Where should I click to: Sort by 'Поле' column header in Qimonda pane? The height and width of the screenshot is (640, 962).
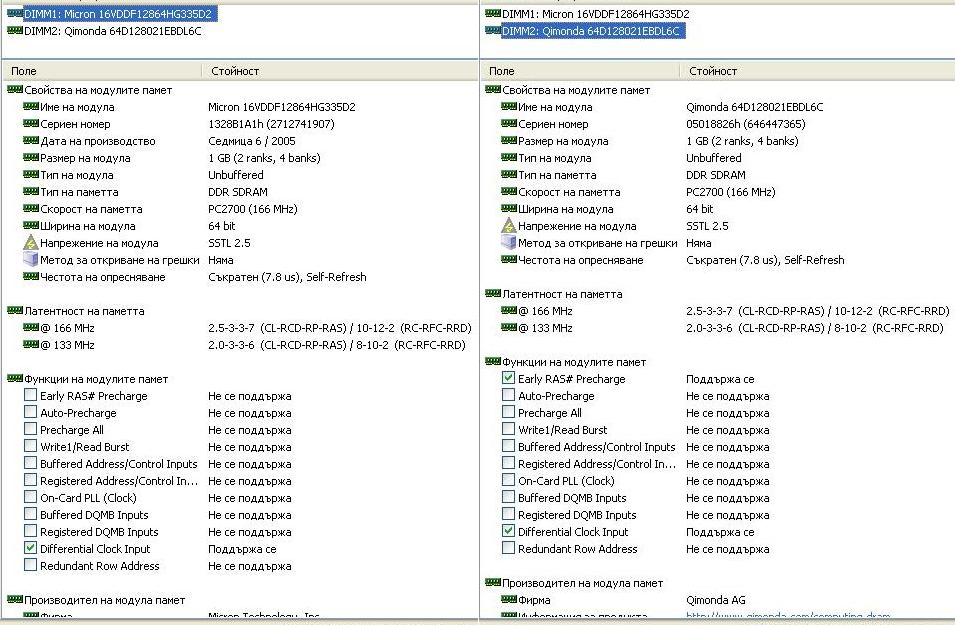click(580, 71)
